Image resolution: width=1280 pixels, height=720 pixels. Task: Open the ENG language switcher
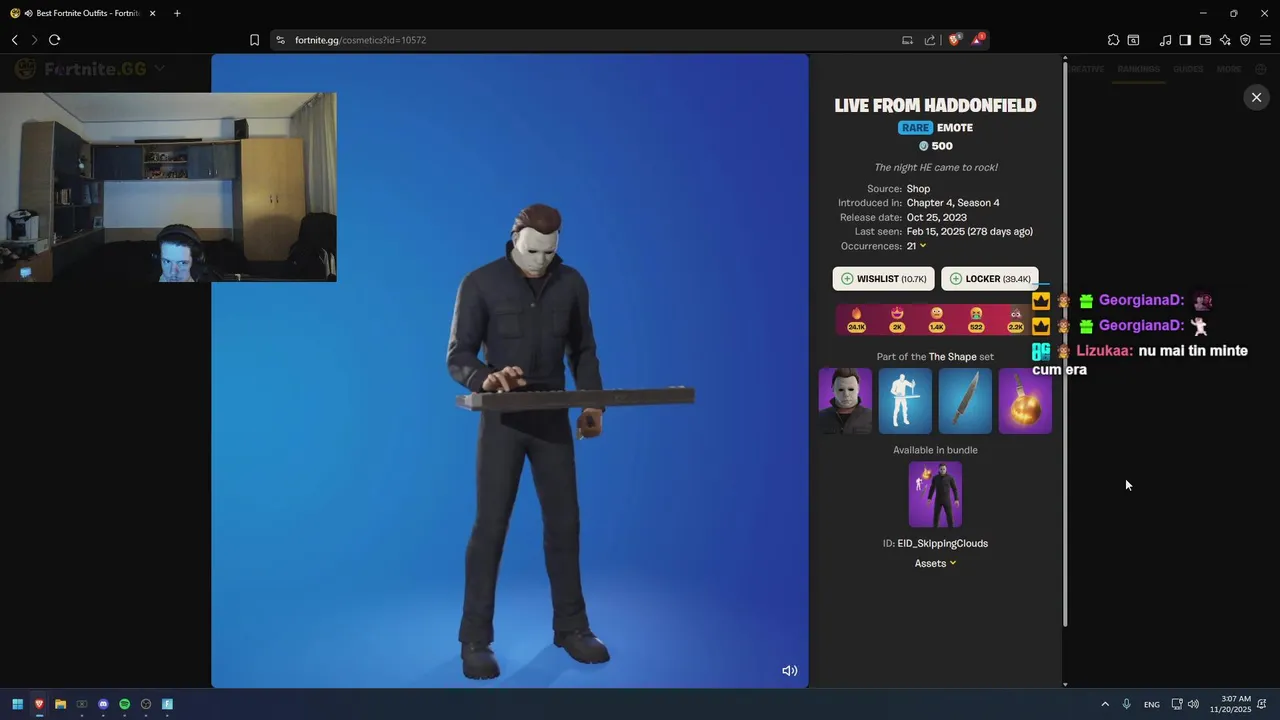coord(1152,704)
